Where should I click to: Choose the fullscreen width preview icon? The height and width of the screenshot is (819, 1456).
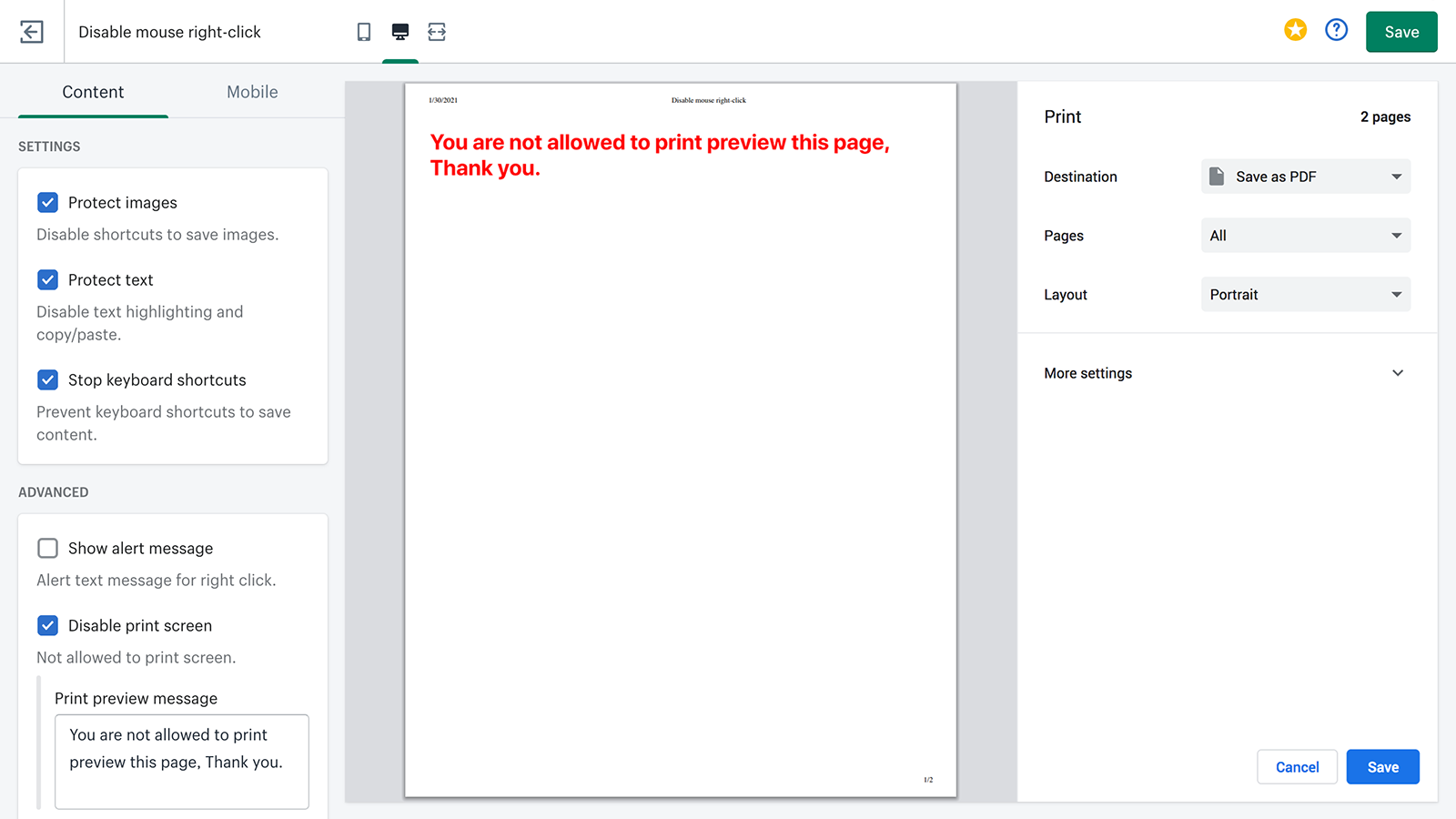pyautogui.click(x=437, y=32)
